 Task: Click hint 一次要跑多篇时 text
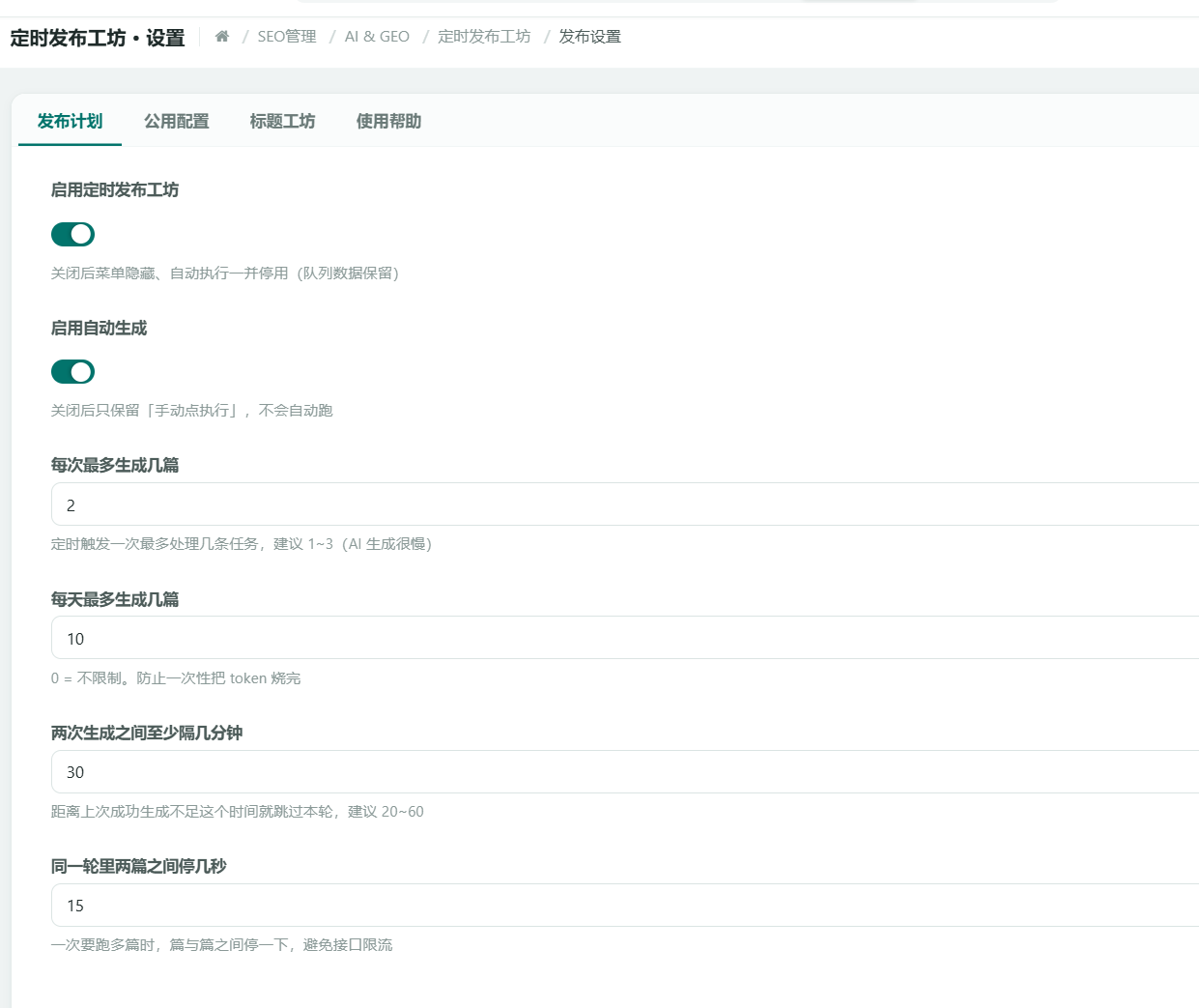[222, 945]
